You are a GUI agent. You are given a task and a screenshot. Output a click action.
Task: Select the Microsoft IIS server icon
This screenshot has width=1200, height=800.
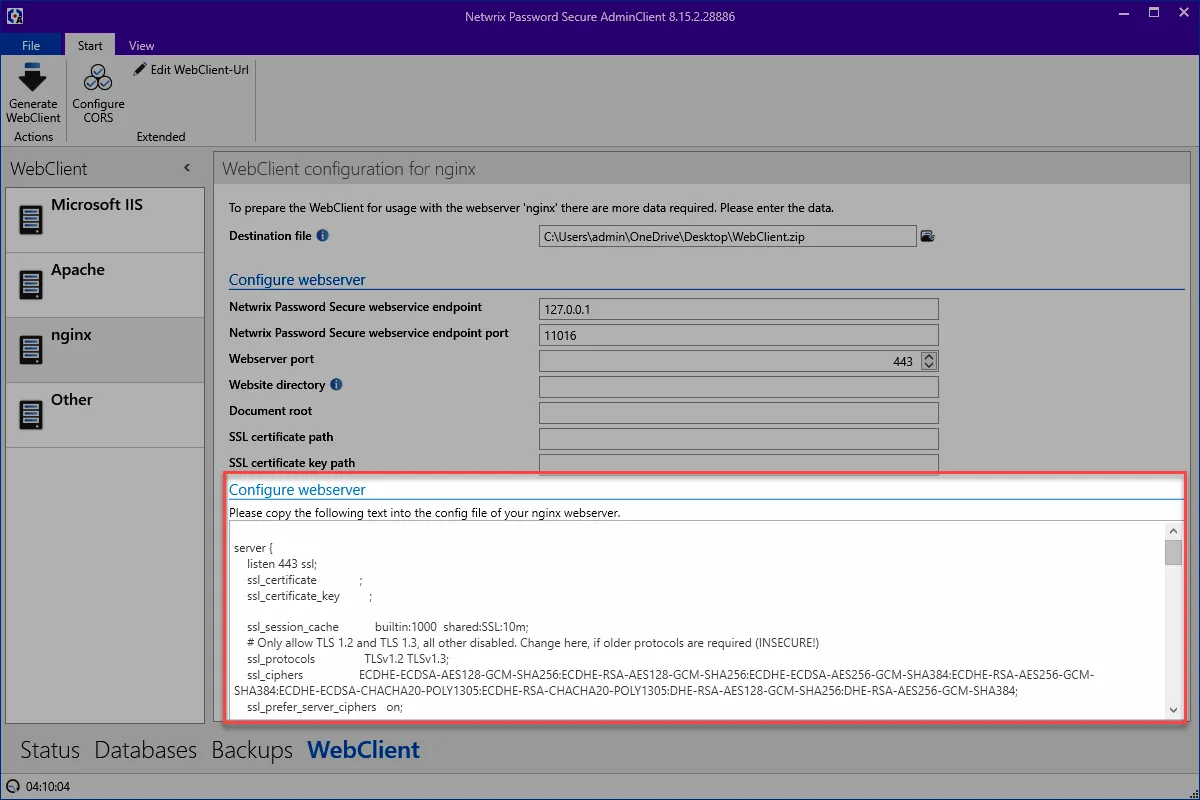31,219
